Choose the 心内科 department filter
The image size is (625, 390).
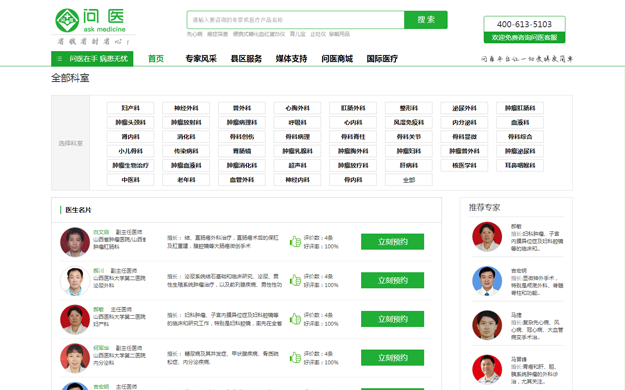point(353,122)
